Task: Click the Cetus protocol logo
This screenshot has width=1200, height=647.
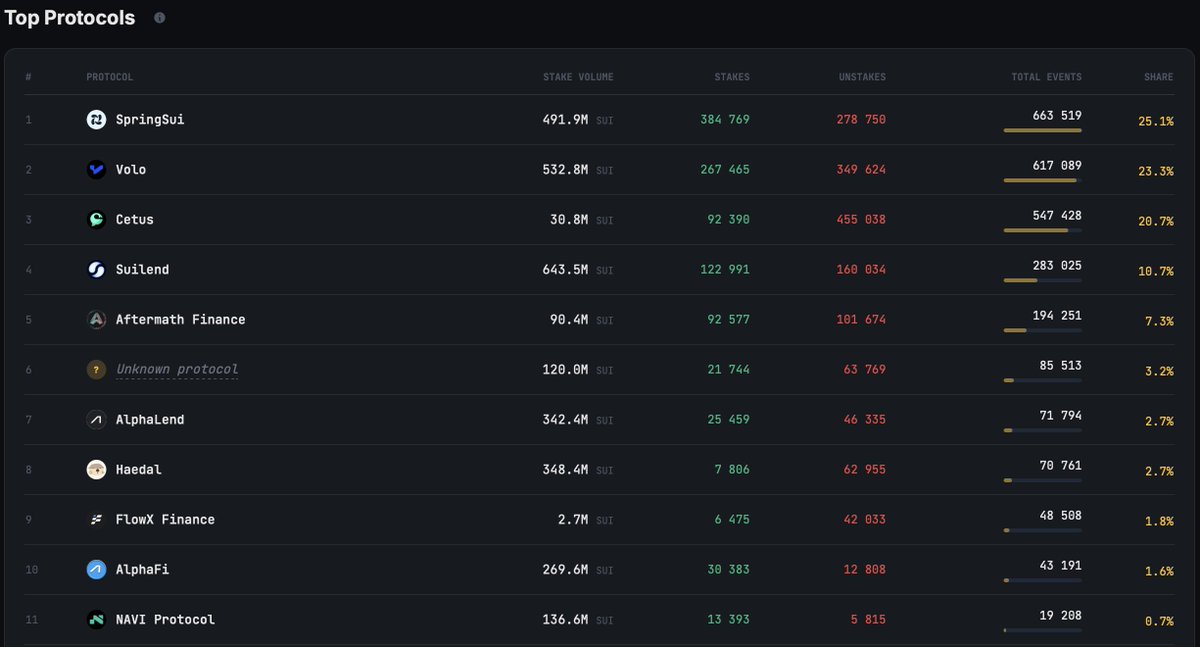Action: pyautogui.click(x=96, y=220)
